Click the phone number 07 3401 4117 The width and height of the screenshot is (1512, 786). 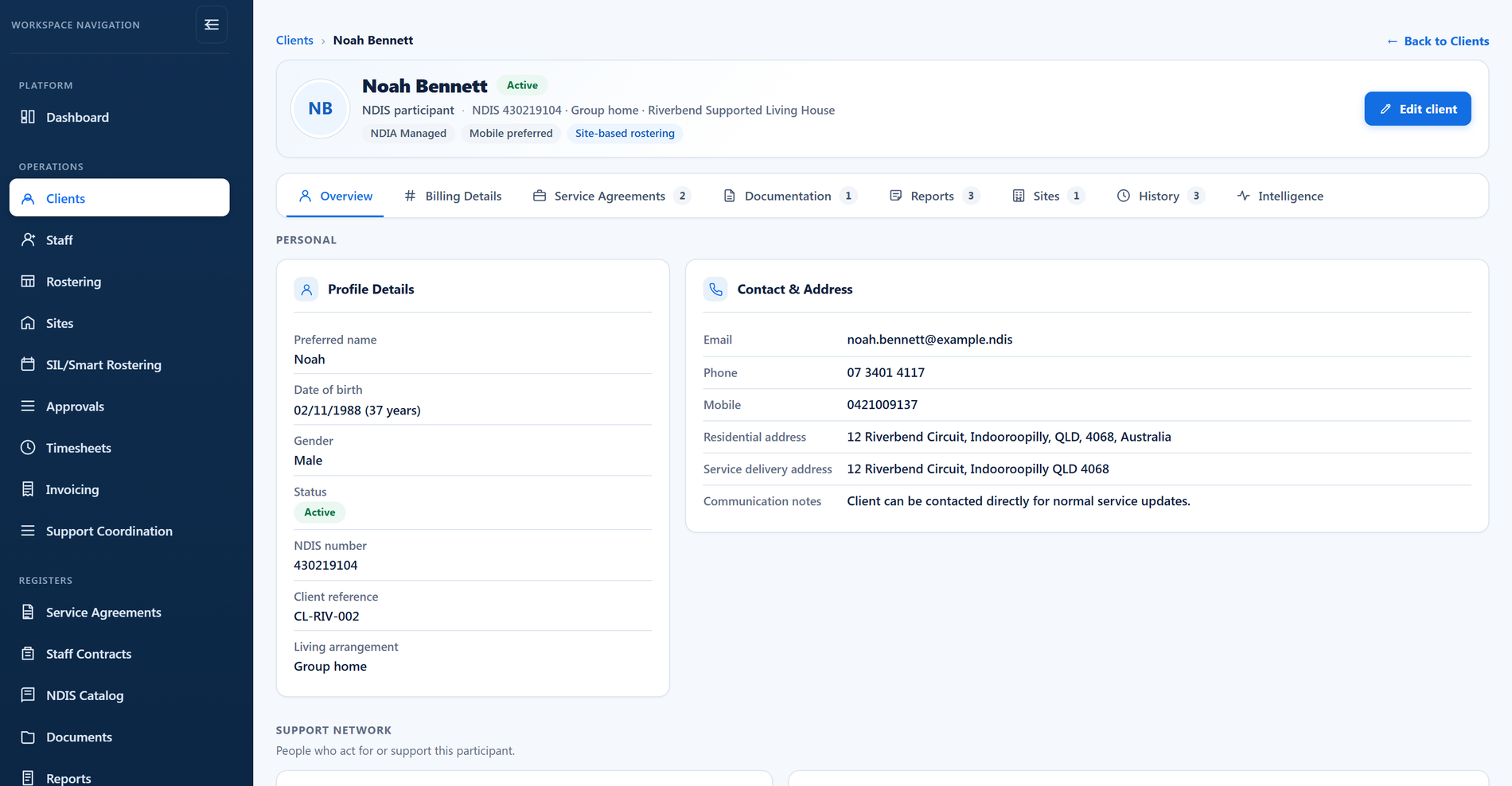(x=886, y=372)
